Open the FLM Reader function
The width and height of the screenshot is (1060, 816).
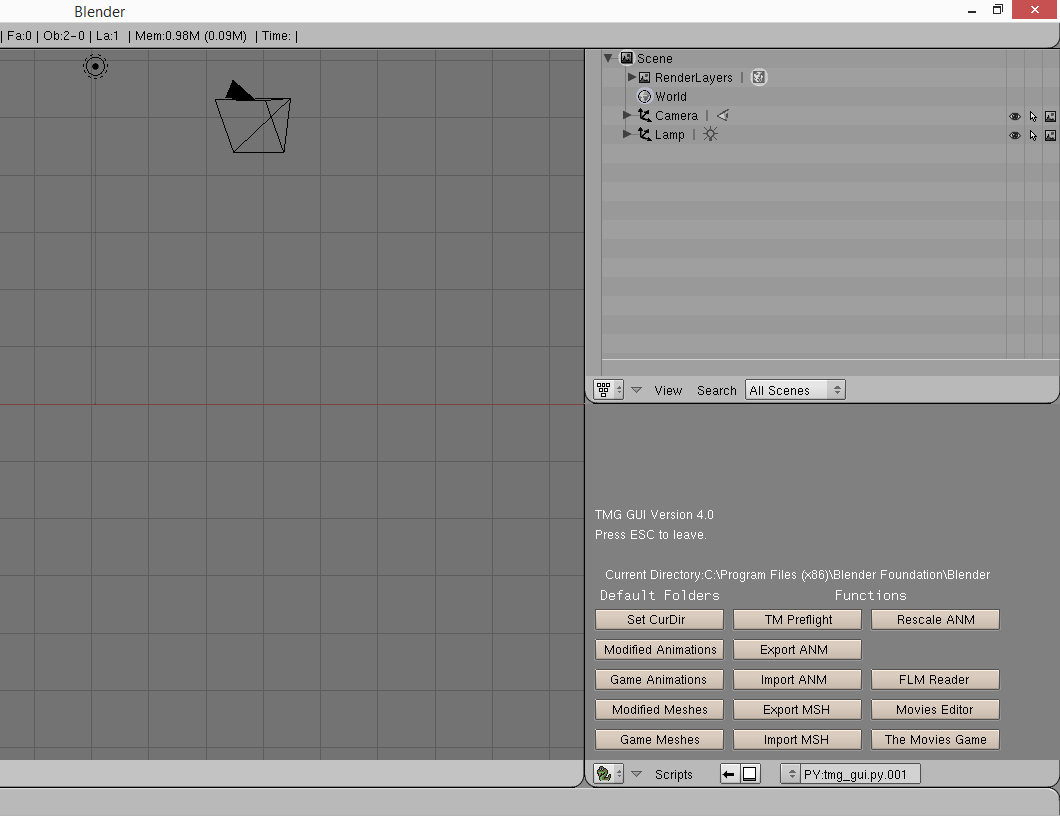coord(935,679)
